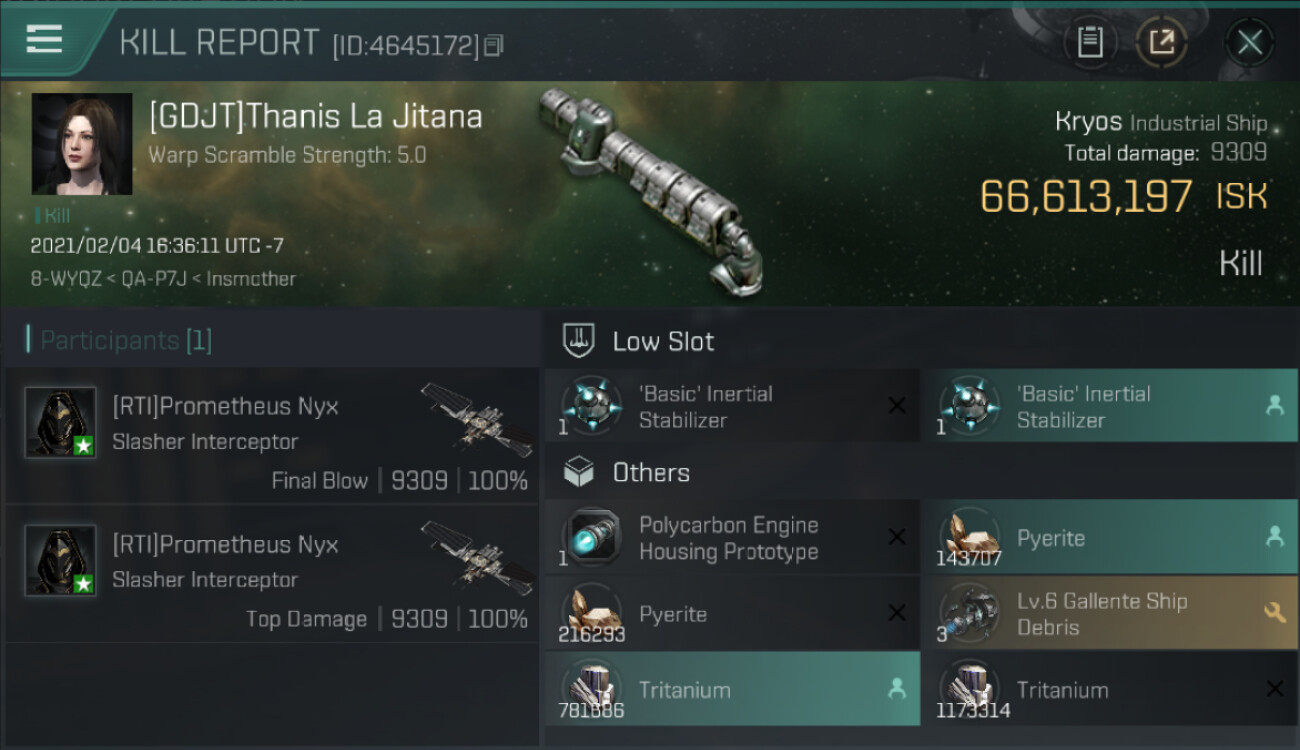Close the kill report window

pos(1249,42)
